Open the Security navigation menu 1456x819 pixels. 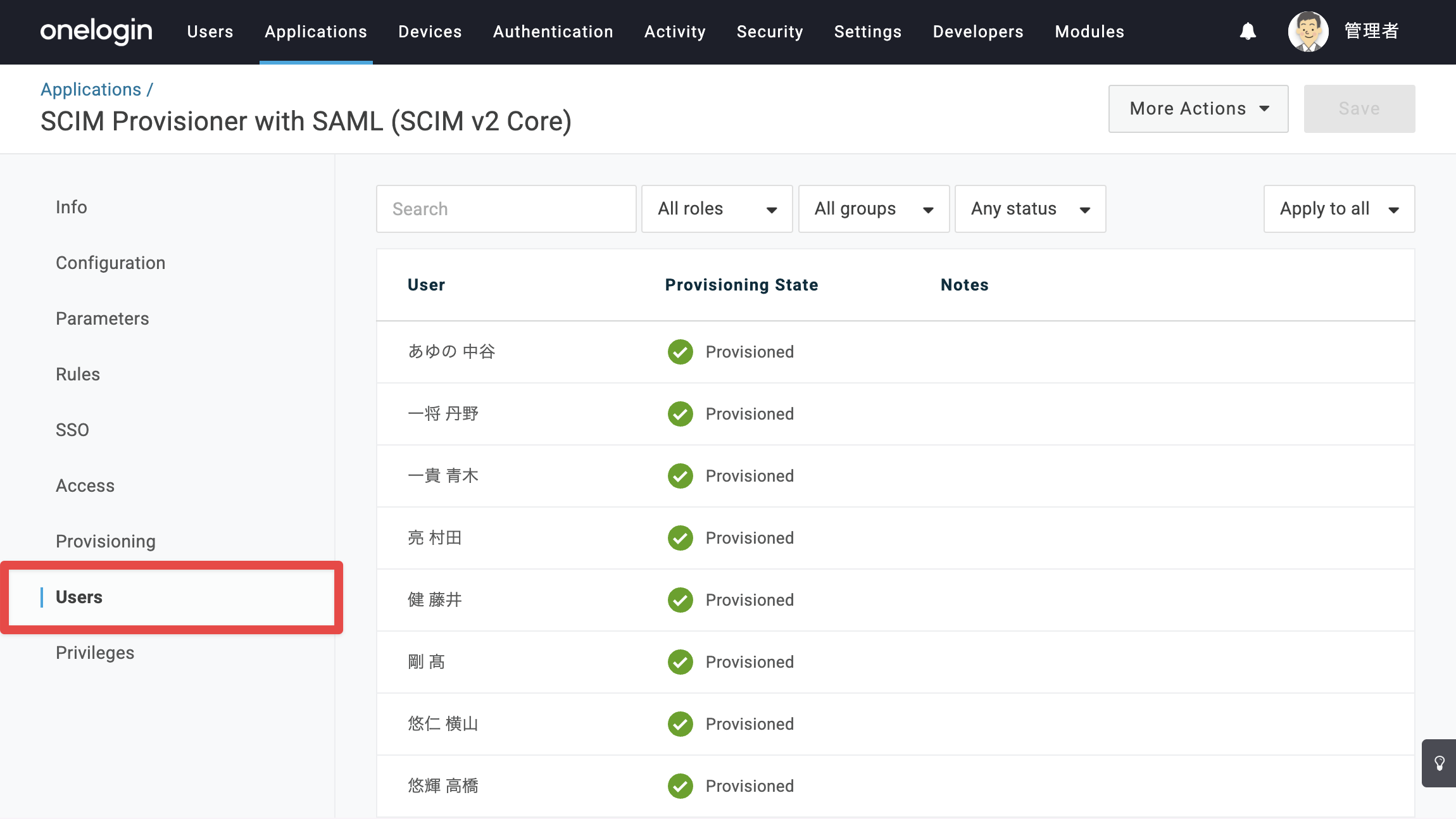click(770, 32)
